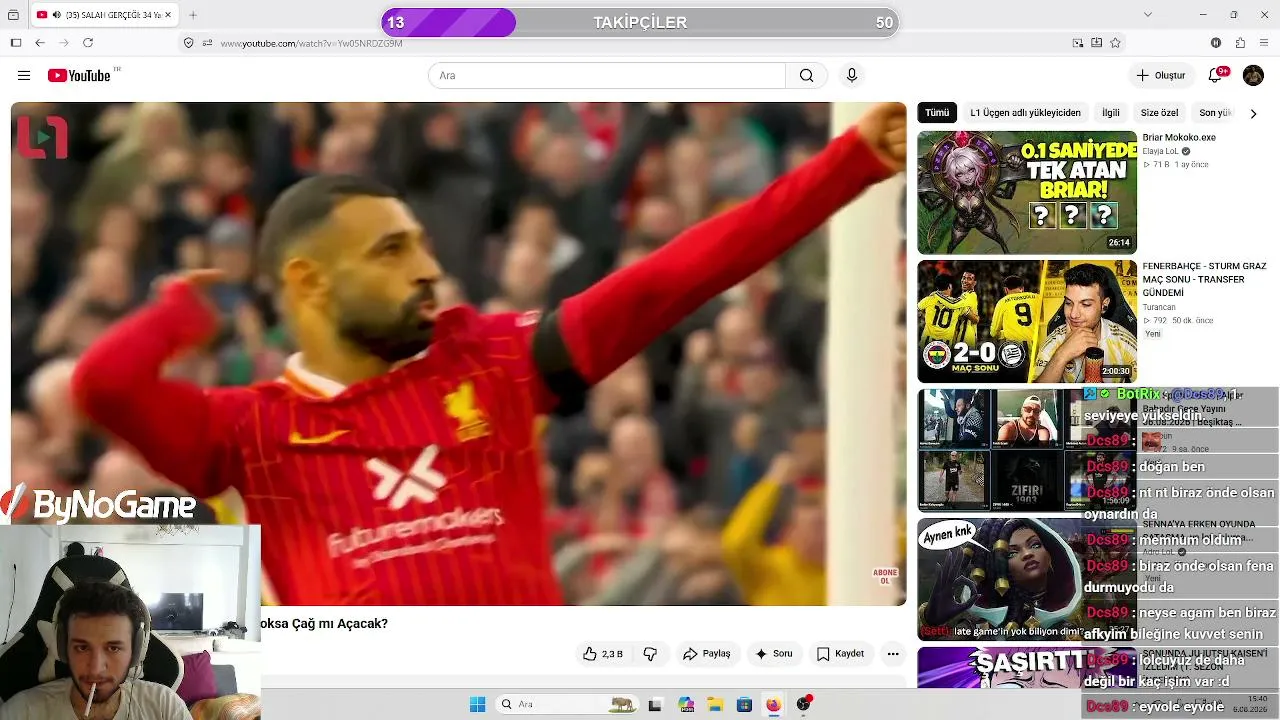
Task: Click the Kaydet save button
Action: tap(840, 654)
